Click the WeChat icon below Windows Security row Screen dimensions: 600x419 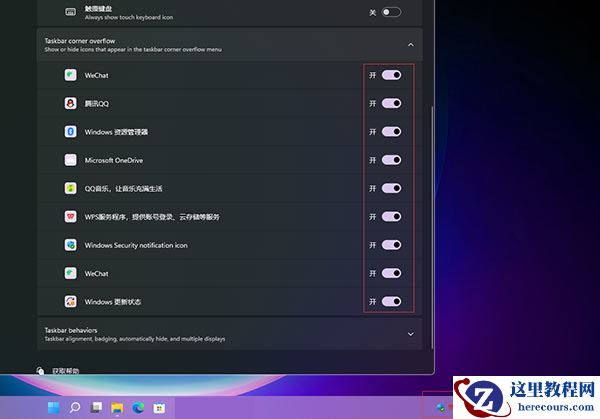(70, 273)
